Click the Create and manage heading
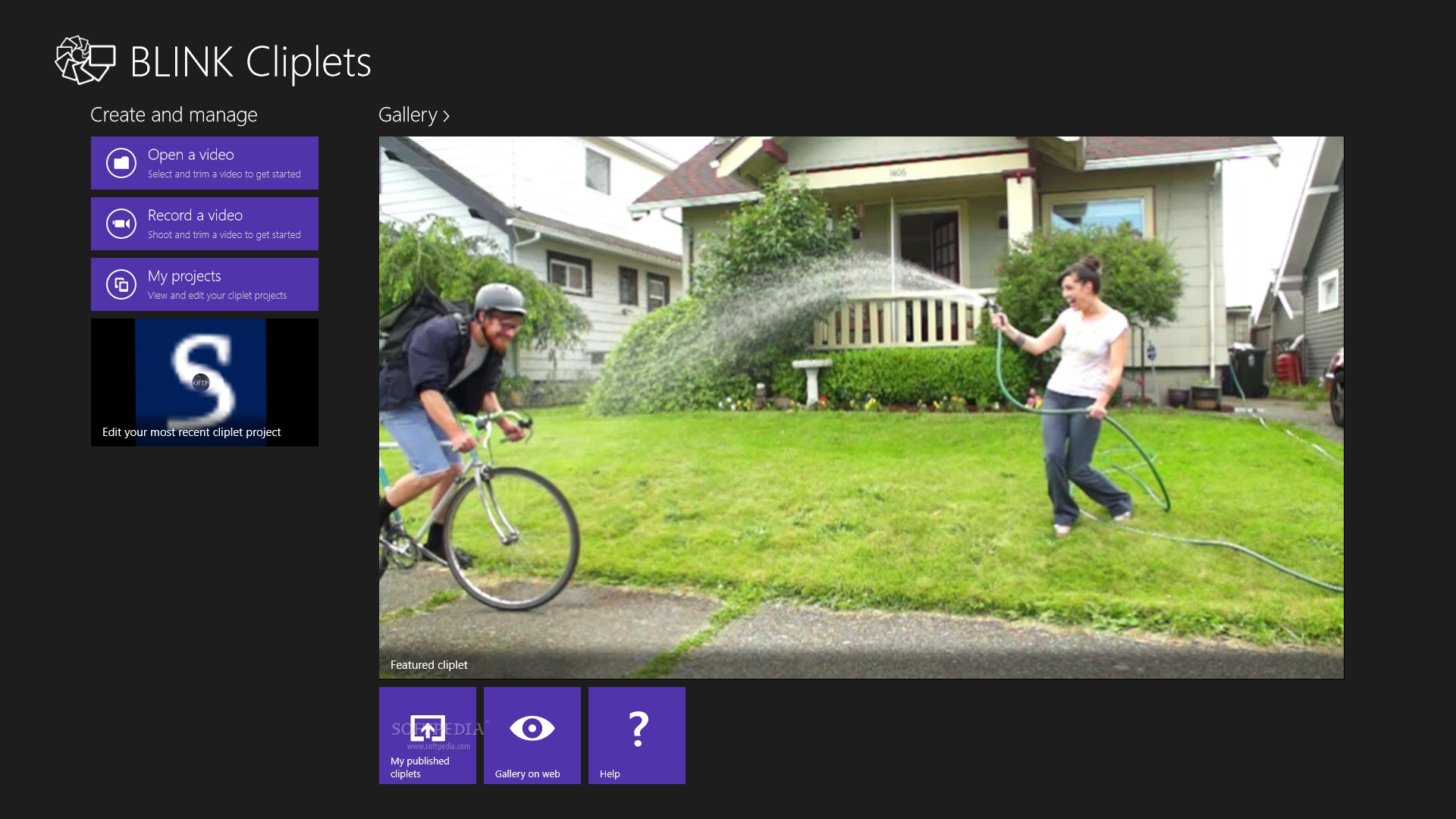Viewport: 1456px width, 819px height. pyautogui.click(x=174, y=115)
